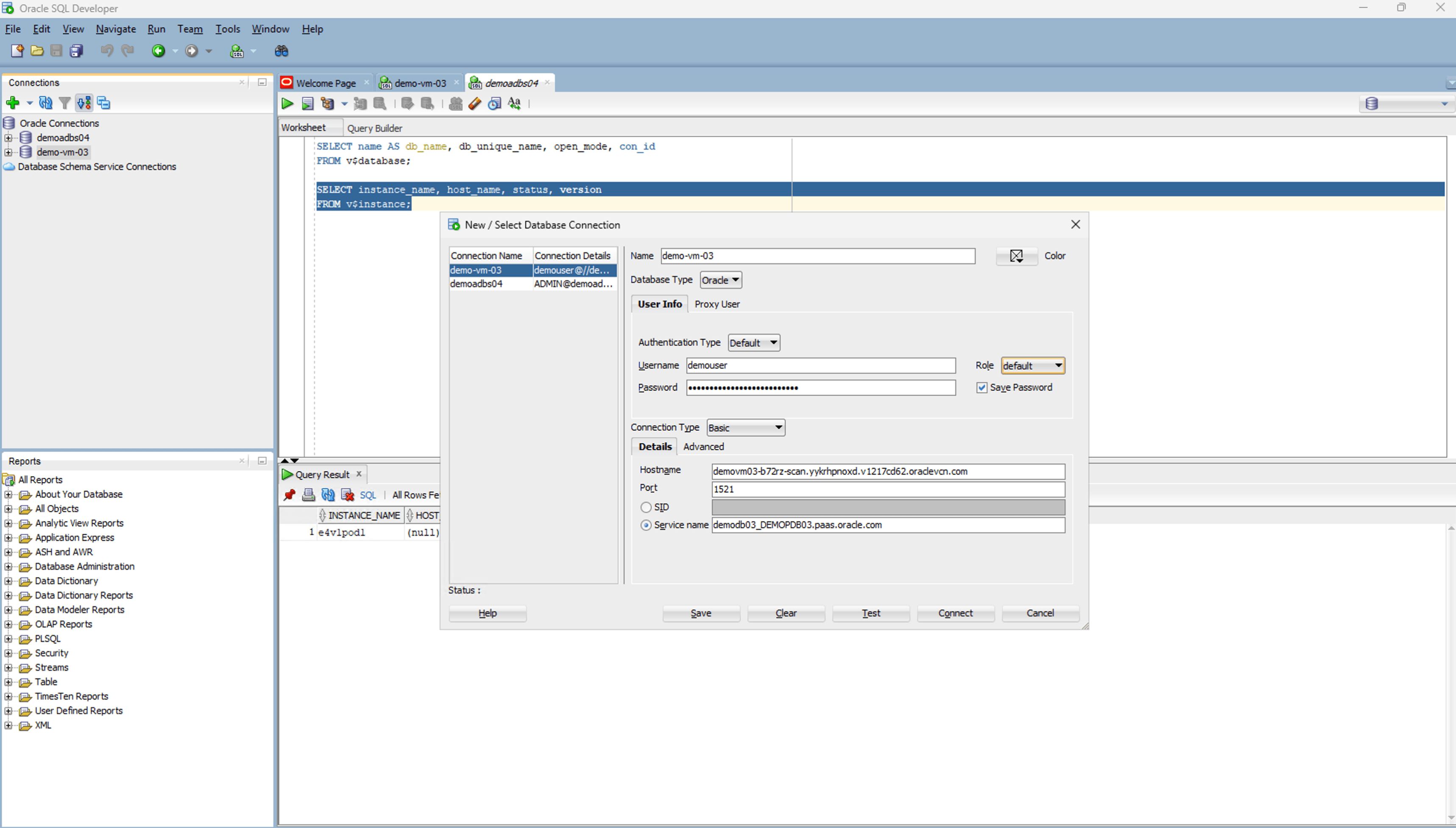Switch to the Proxy User tab
1456x828 pixels.
pos(717,304)
